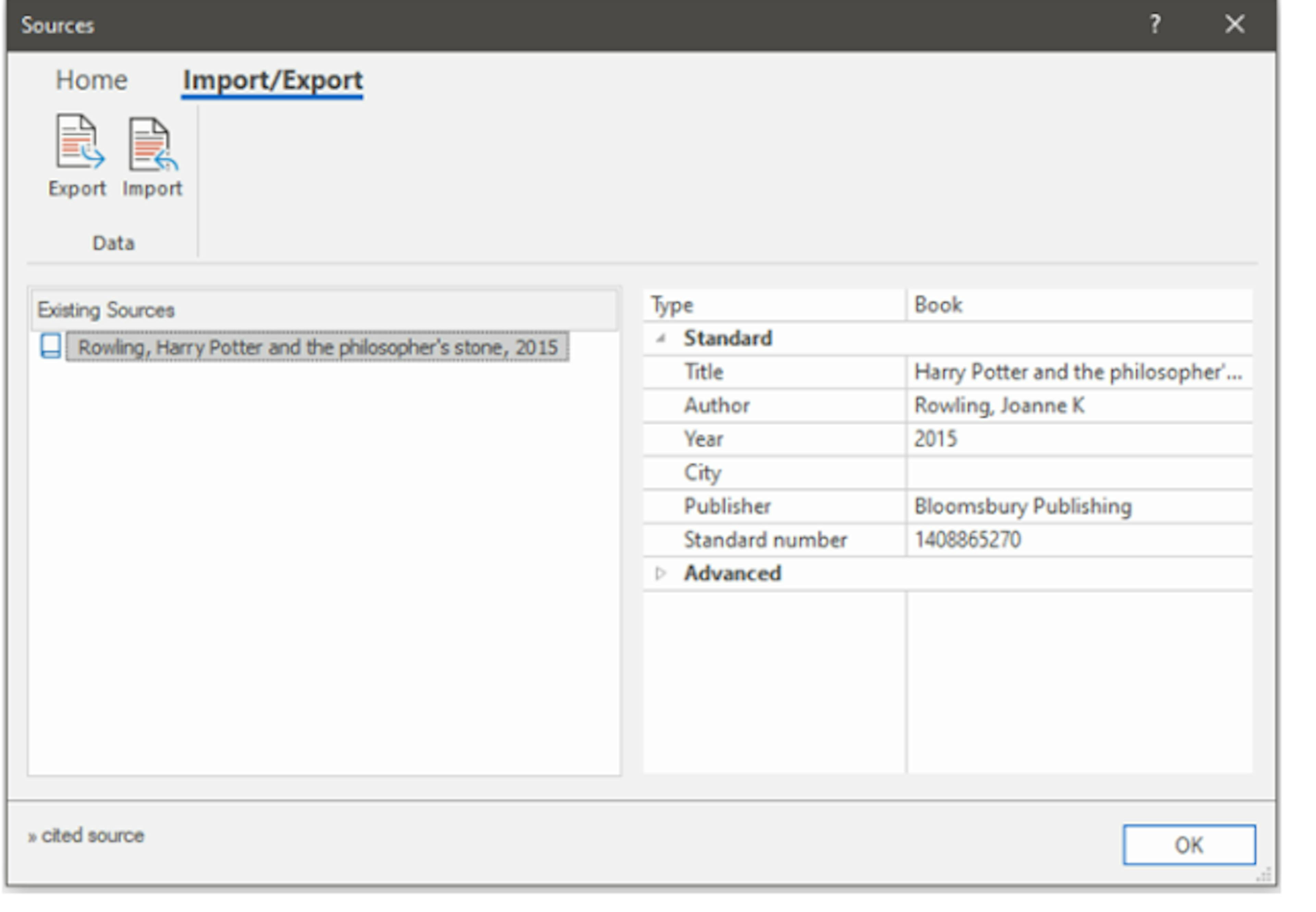Select the Import/Export tab
Viewport: 1316px width, 912px height.
point(272,80)
